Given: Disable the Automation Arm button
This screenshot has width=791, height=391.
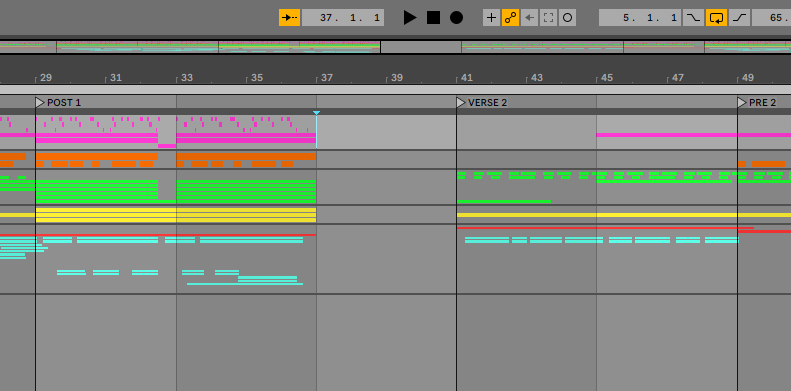Looking at the screenshot, I should click(x=511, y=18).
